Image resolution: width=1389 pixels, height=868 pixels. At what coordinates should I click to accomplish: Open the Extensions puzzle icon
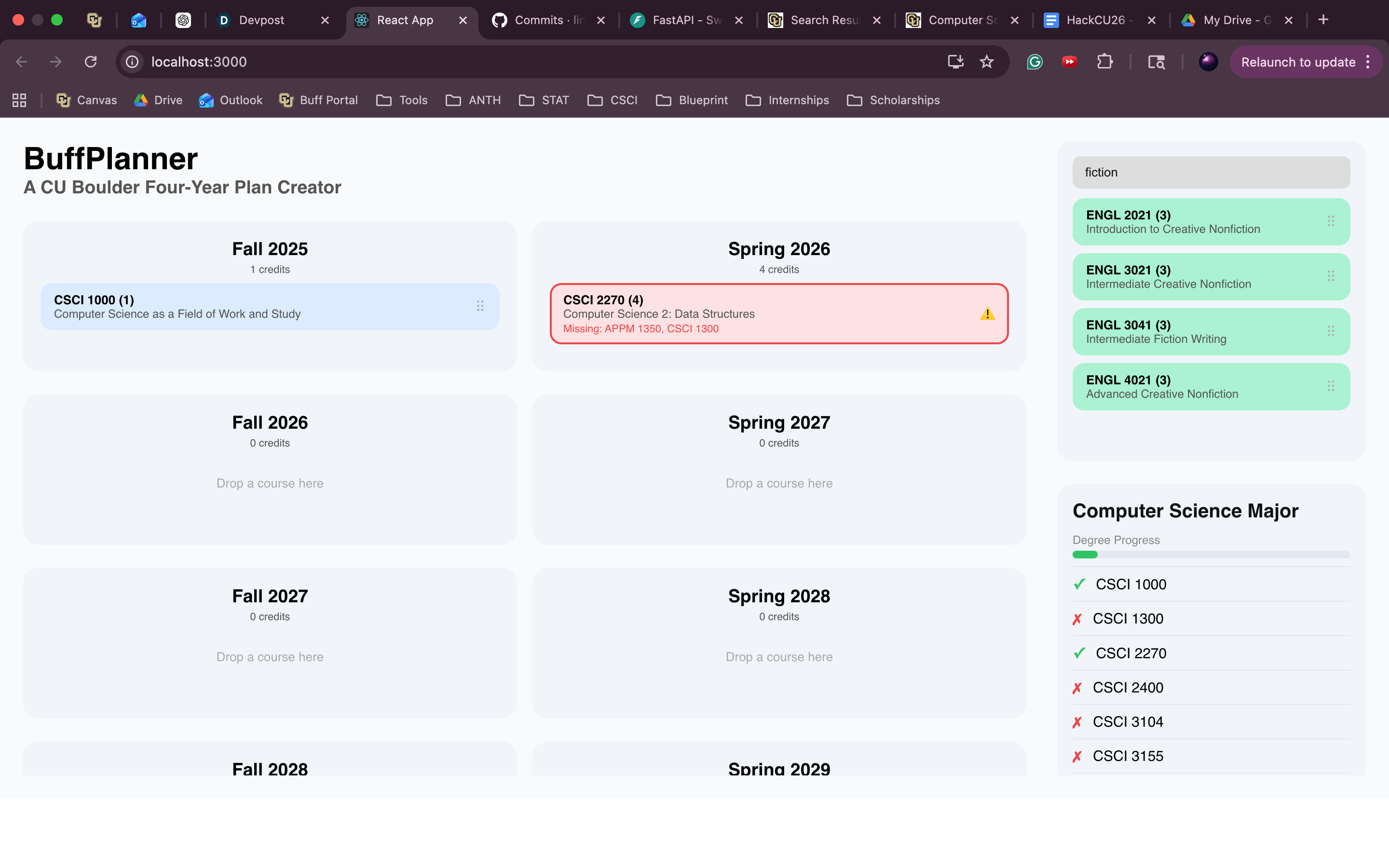(x=1105, y=62)
